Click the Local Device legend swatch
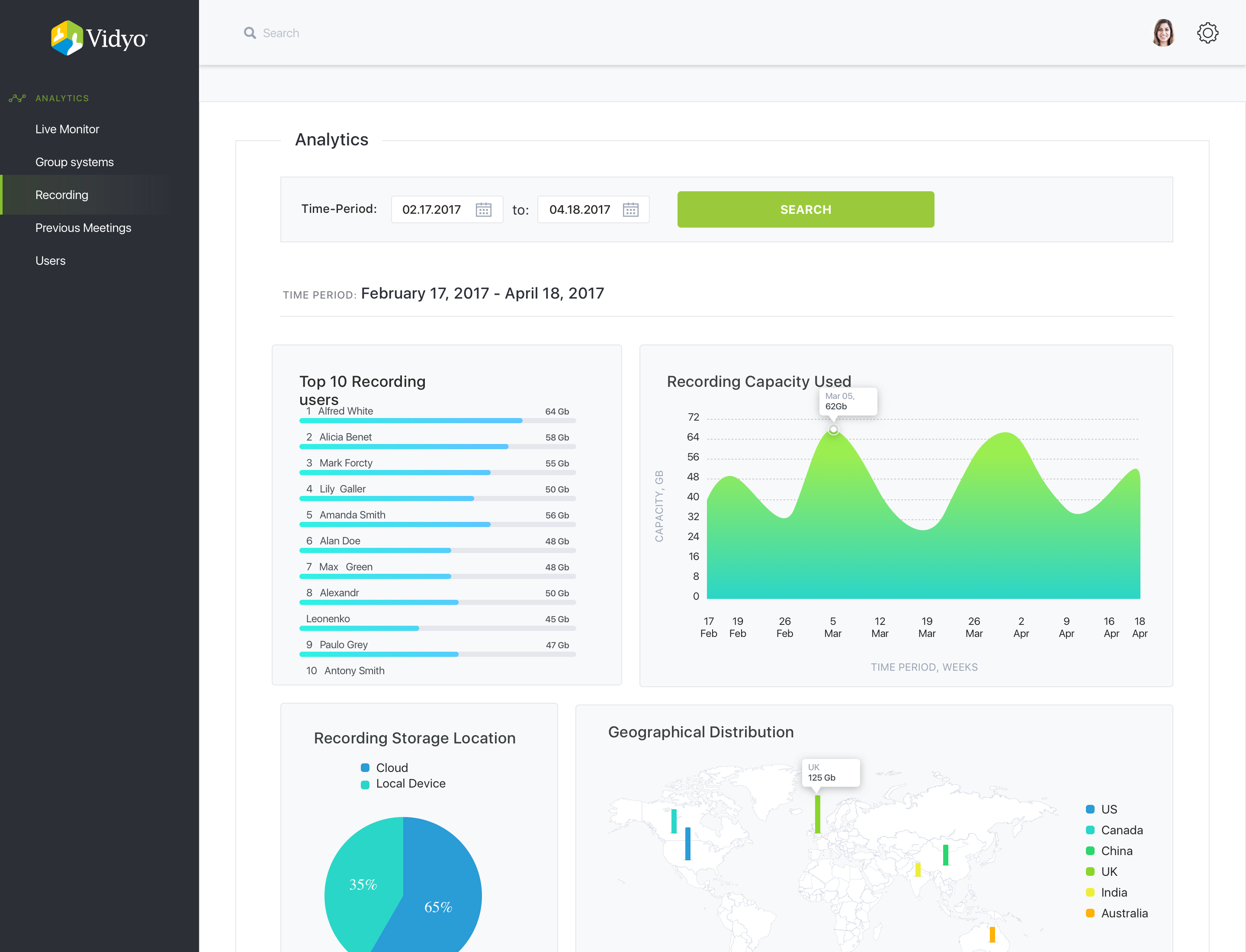Viewport: 1246px width, 952px height. point(365,784)
